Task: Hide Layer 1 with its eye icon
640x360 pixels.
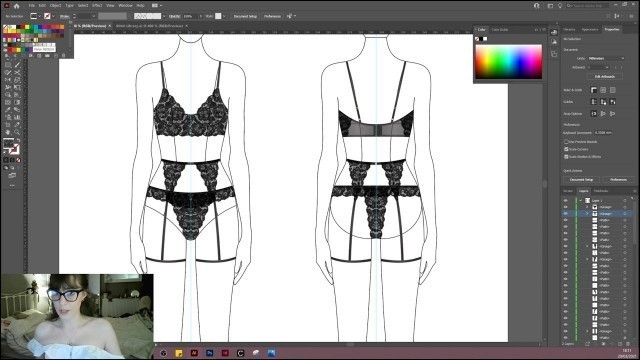Action: tap(565, 200)
